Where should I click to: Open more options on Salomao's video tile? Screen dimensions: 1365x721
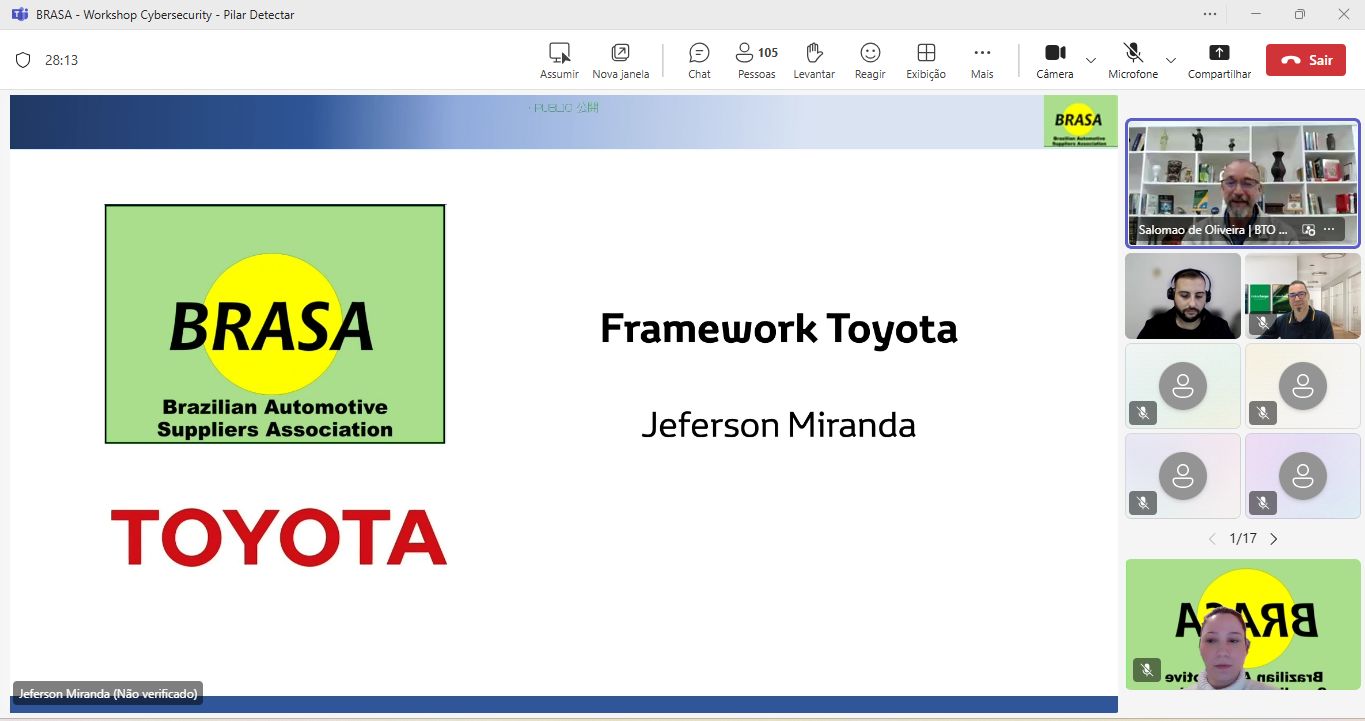pyautogui.click(x=1329, y=230)
